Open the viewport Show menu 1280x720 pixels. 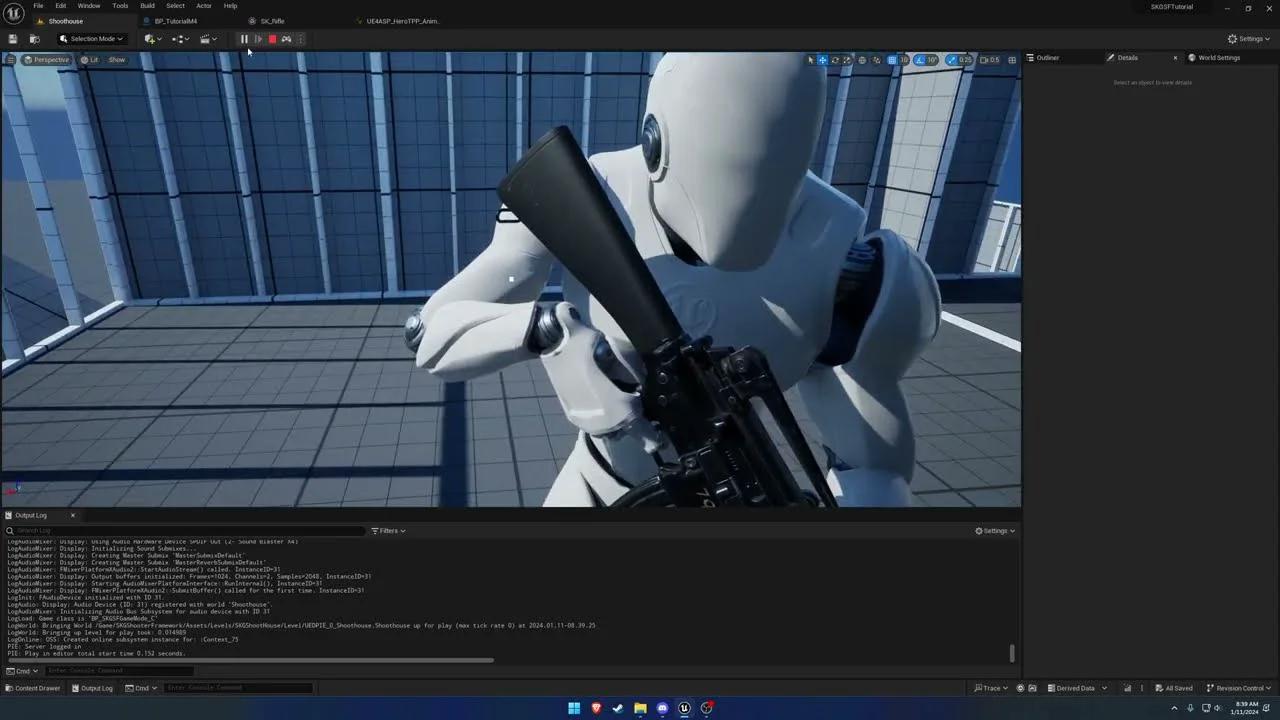pos(117,60)
